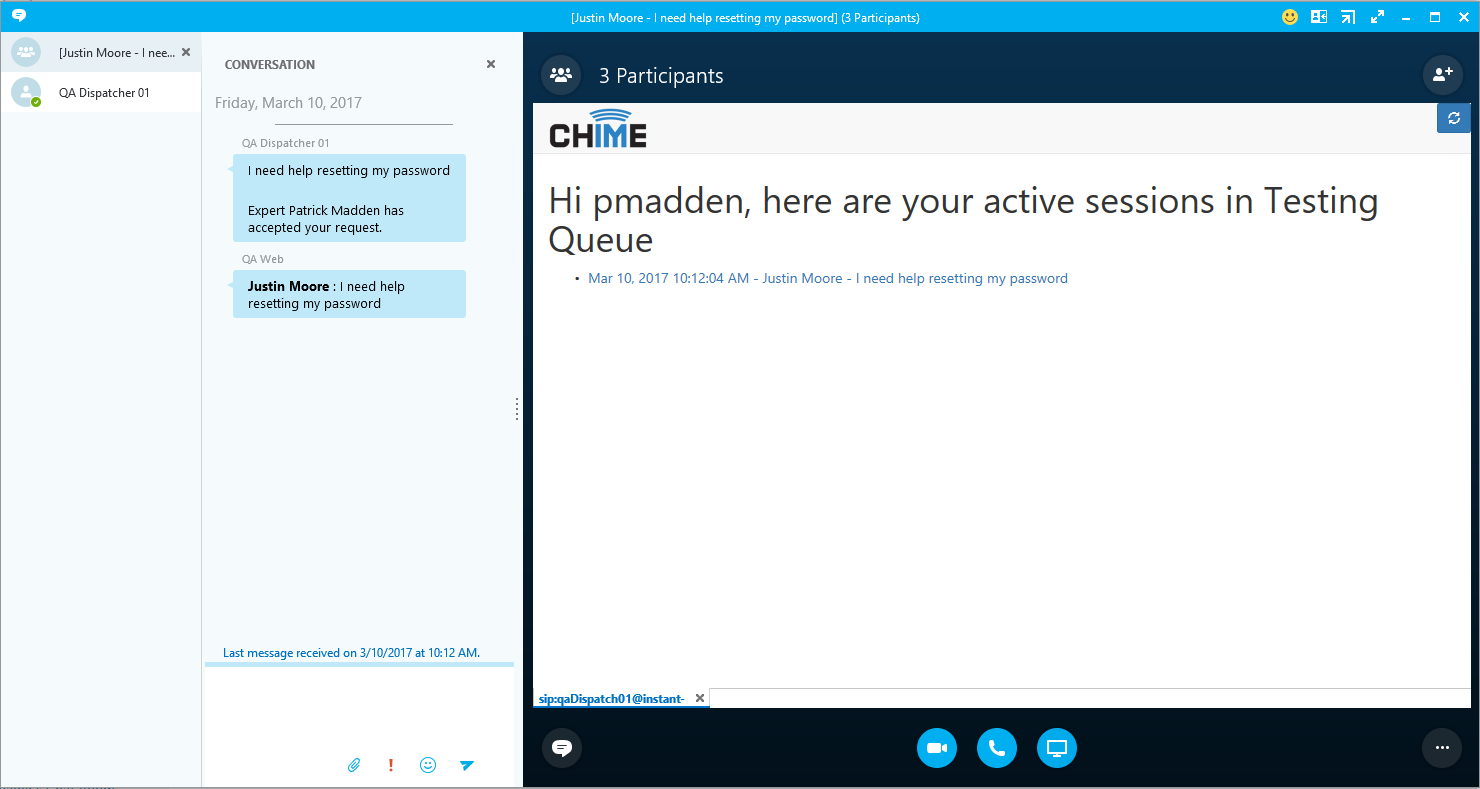1480x789 pixels.
Task: Attach a file to the message
Action: (354, 765)
